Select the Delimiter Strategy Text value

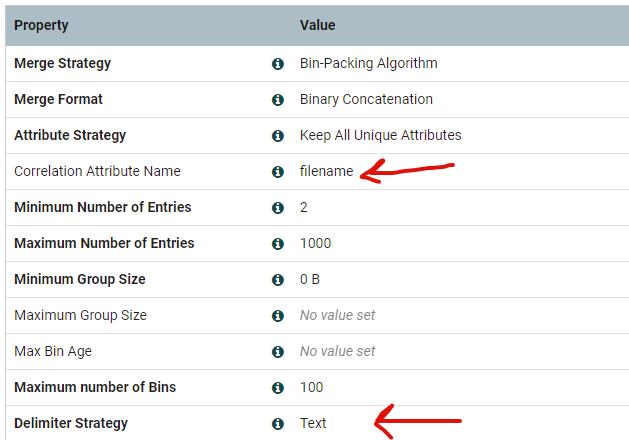(313, 424)
